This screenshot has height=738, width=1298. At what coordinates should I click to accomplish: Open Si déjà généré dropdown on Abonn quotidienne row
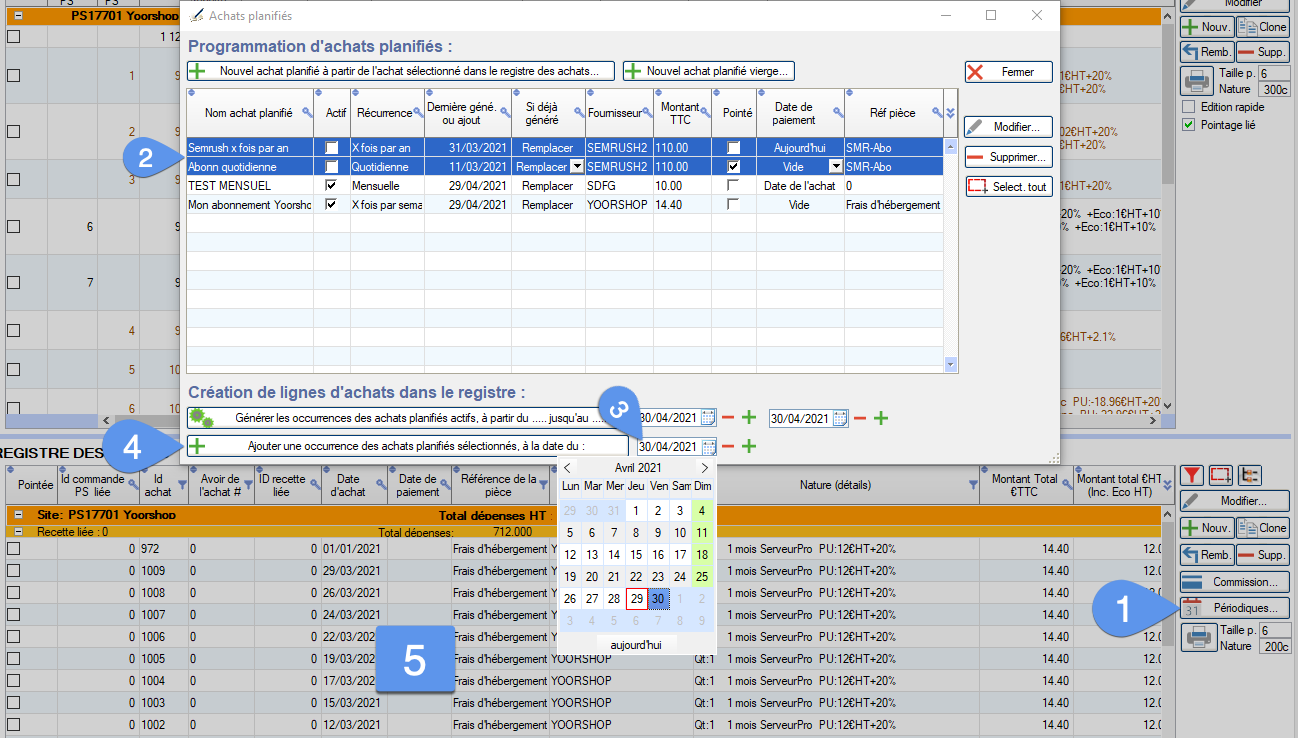tap(576, 167)
